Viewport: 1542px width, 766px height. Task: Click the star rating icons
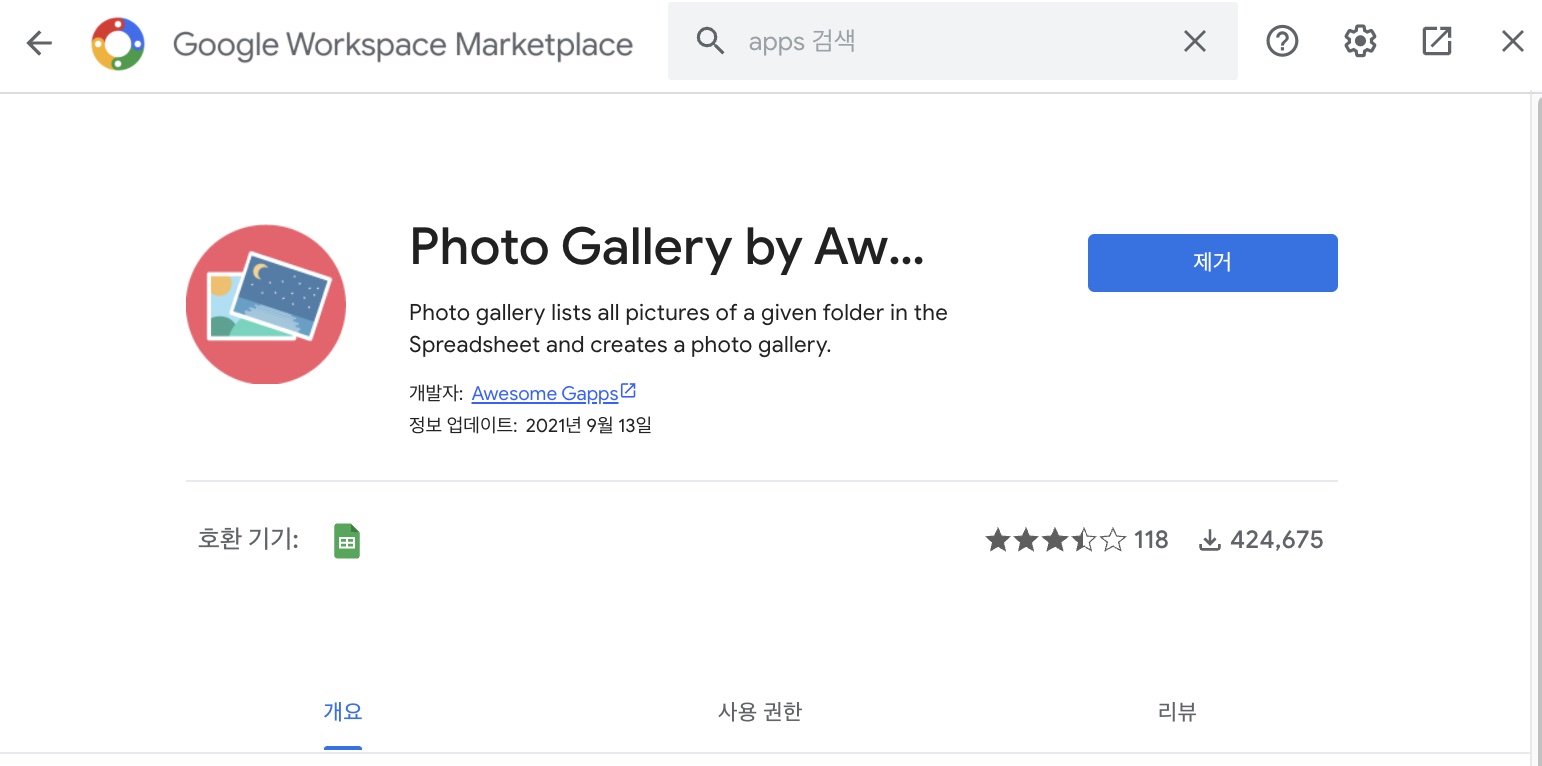(x=1056, y=541)
